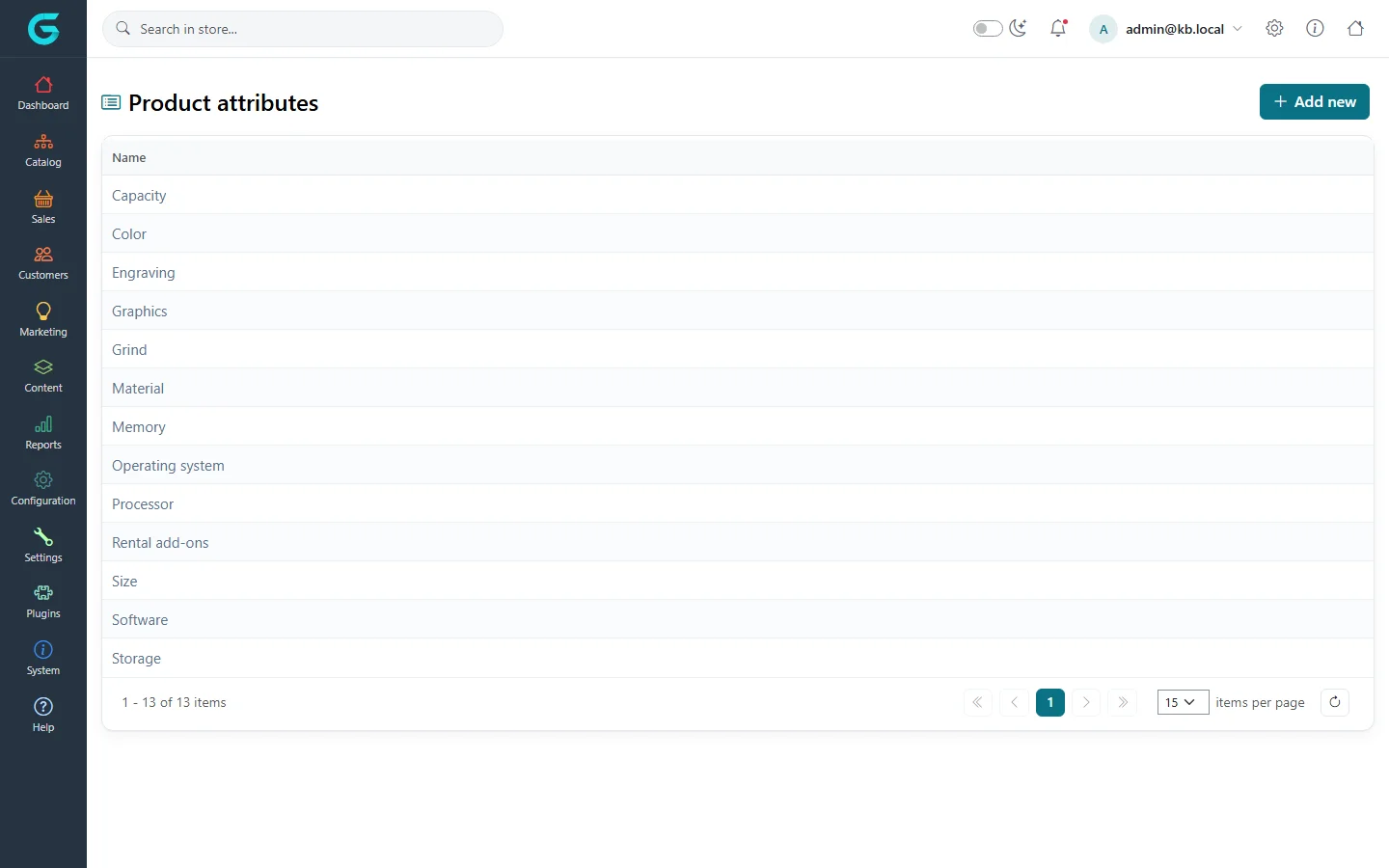
Task: Refresh the attributes grid
Action: (x=1335, y=702)
